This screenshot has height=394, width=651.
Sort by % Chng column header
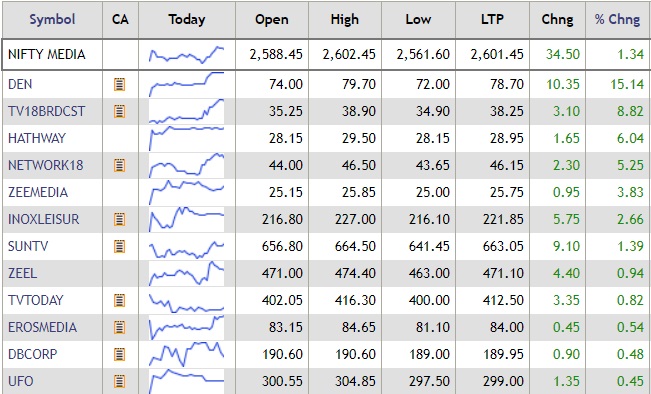click(617, 20)
